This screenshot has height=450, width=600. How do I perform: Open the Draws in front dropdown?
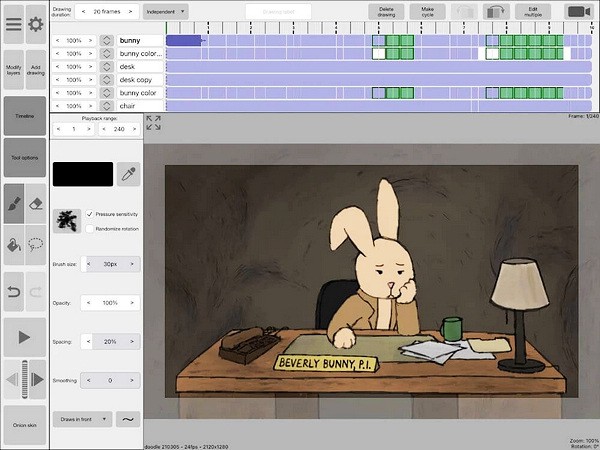point(83,419)
